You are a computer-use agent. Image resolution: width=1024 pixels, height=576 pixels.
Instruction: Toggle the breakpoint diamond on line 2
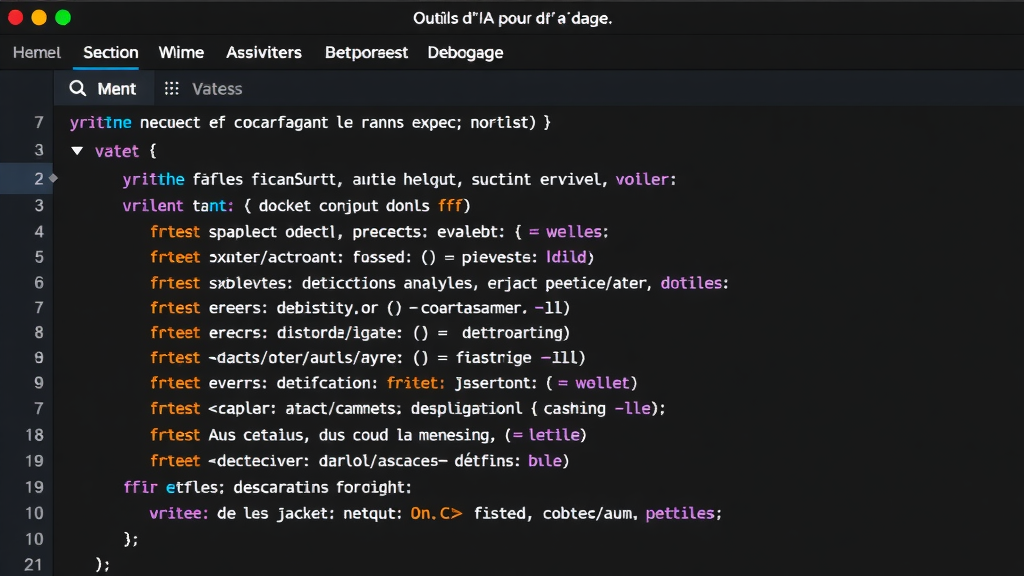(x=52, y=180)
